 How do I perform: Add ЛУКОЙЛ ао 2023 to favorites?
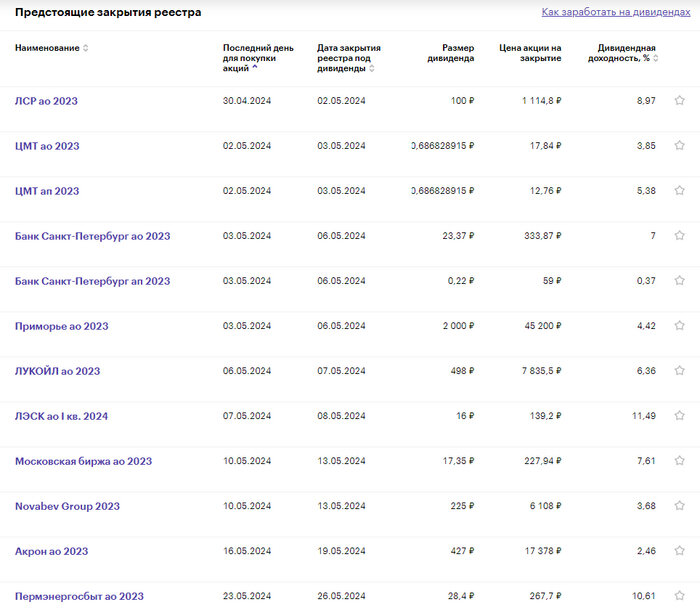point(679,371)
